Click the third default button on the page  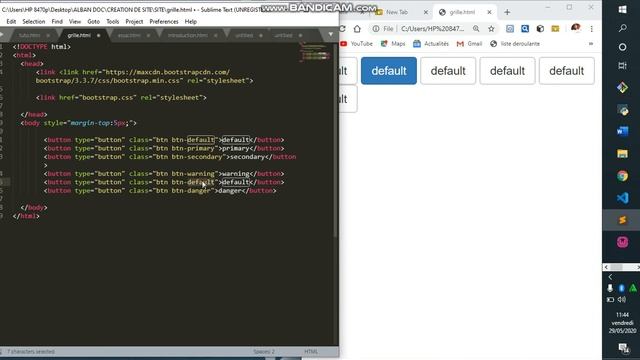pyautogui.click(x=507, y=71)
